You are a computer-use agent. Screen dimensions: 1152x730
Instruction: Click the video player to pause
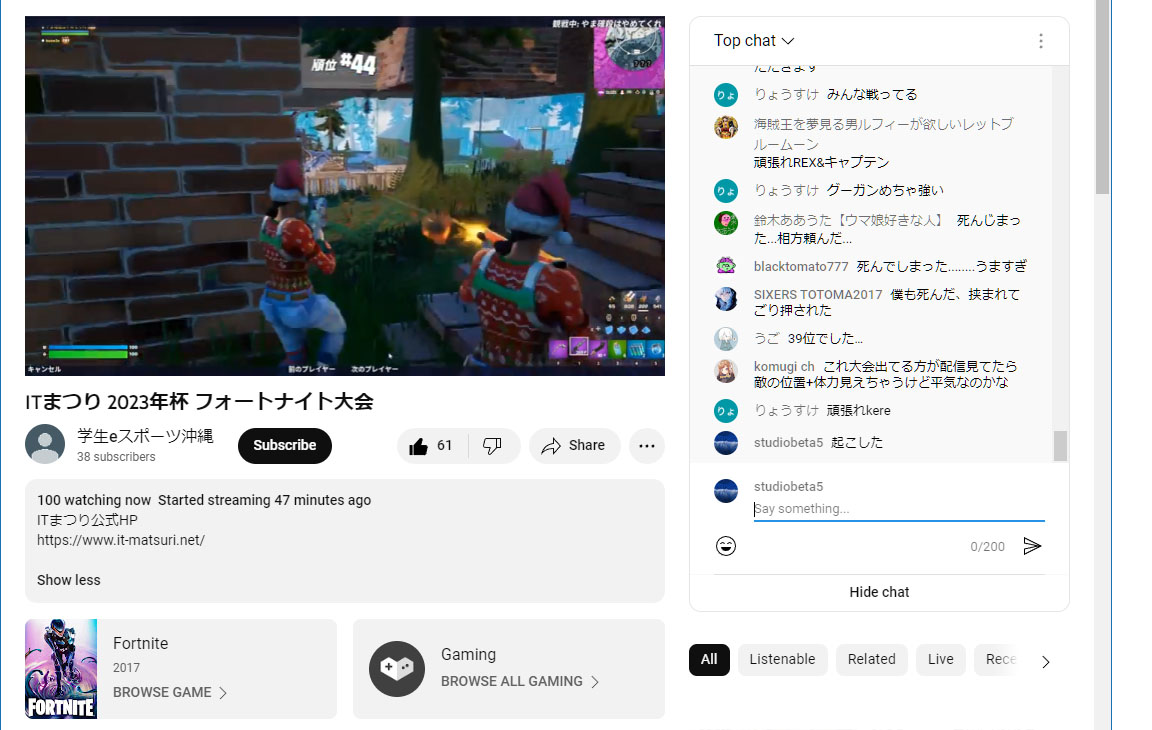[x=345, y=196]
